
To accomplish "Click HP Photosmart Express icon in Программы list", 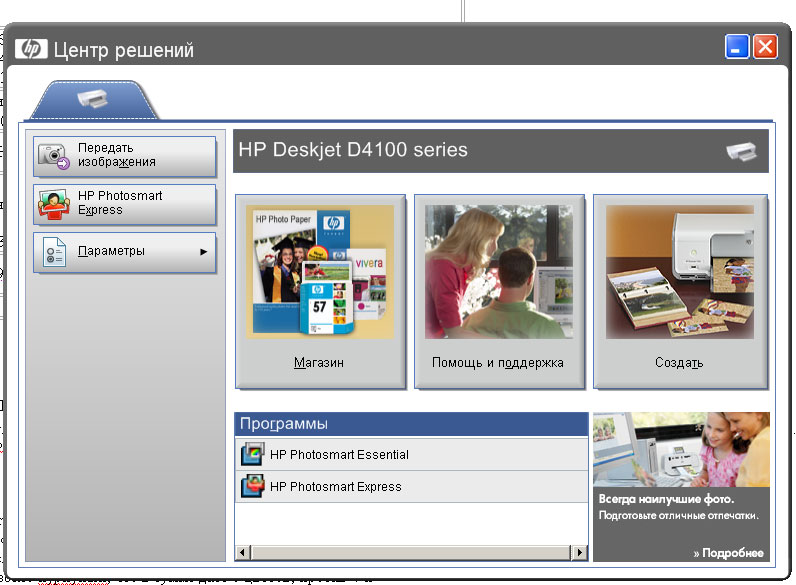I will (252, 487).
